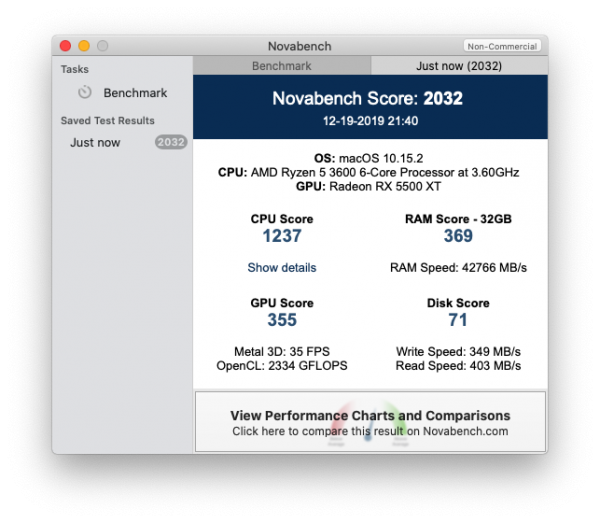This screenshot has height=523, width=600.
Task: Click the 2032 score badge in sidebar
Action: [x=171, y=142]
